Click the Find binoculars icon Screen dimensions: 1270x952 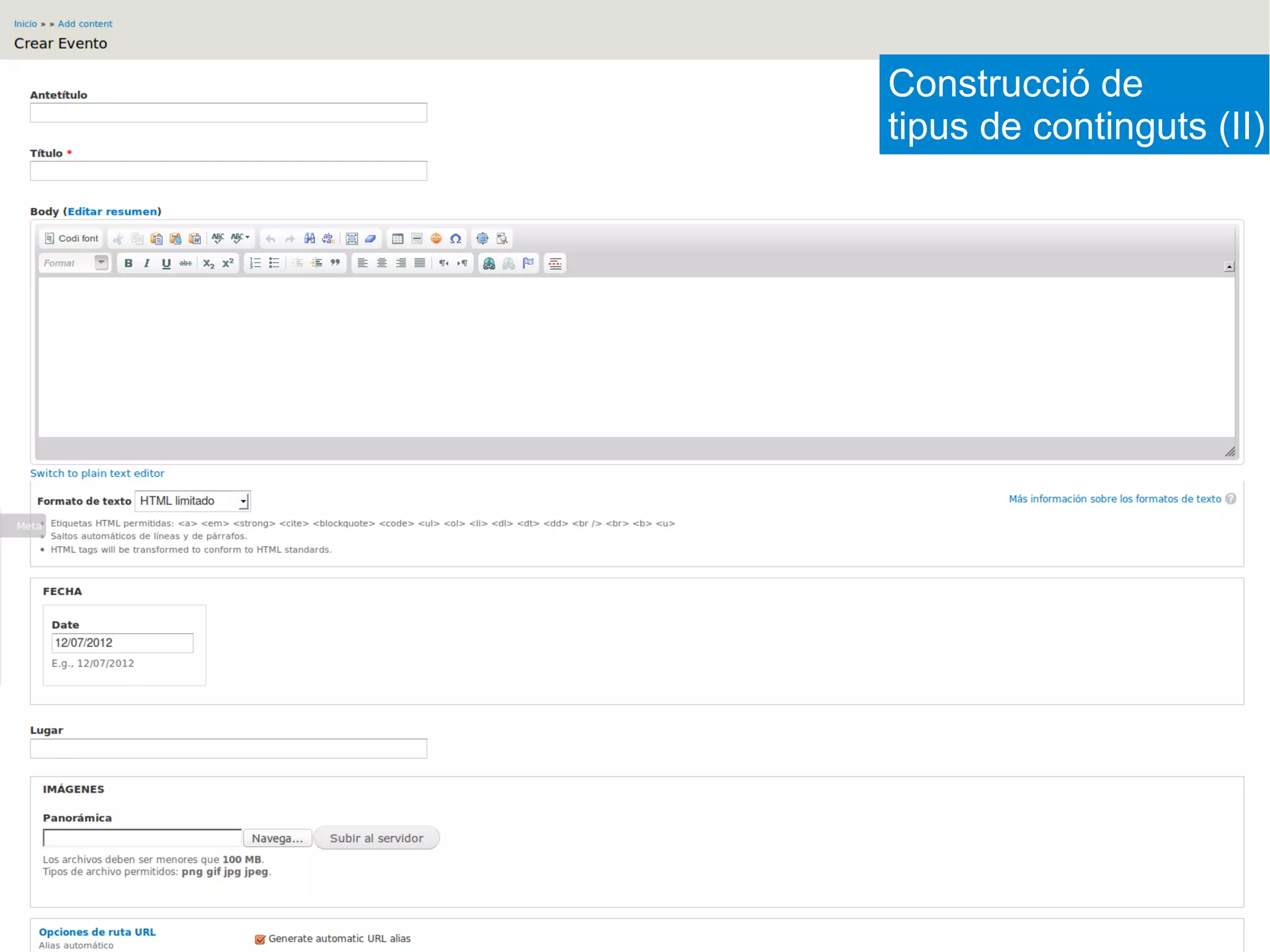point(309,238)
